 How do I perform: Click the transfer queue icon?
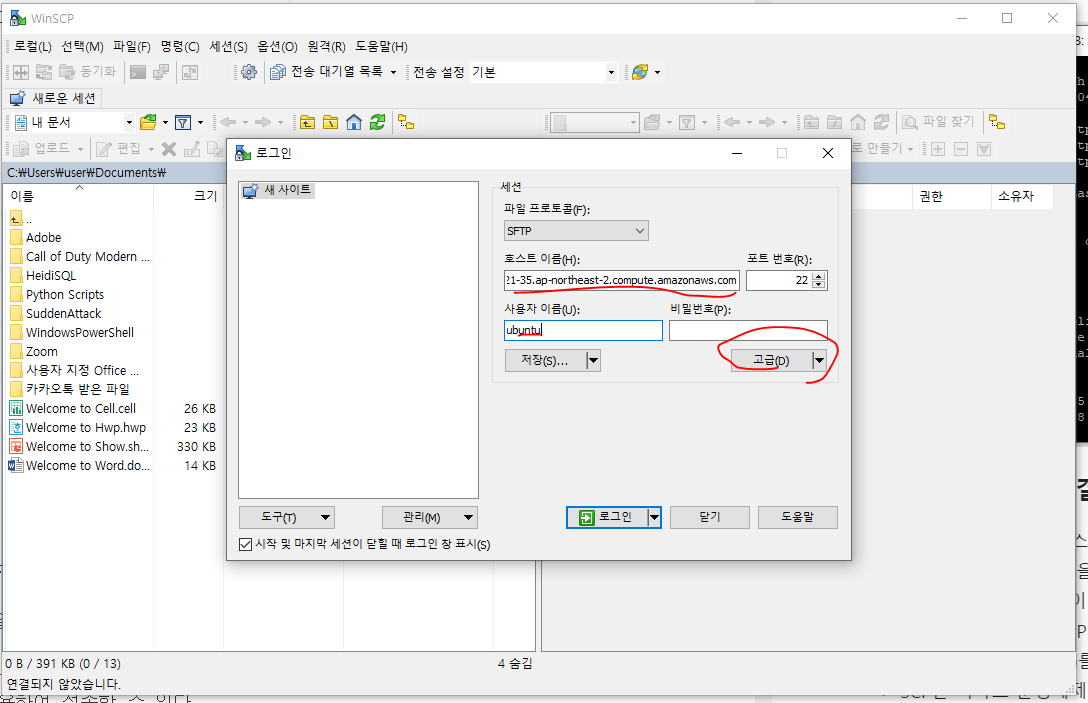point(278,72)
